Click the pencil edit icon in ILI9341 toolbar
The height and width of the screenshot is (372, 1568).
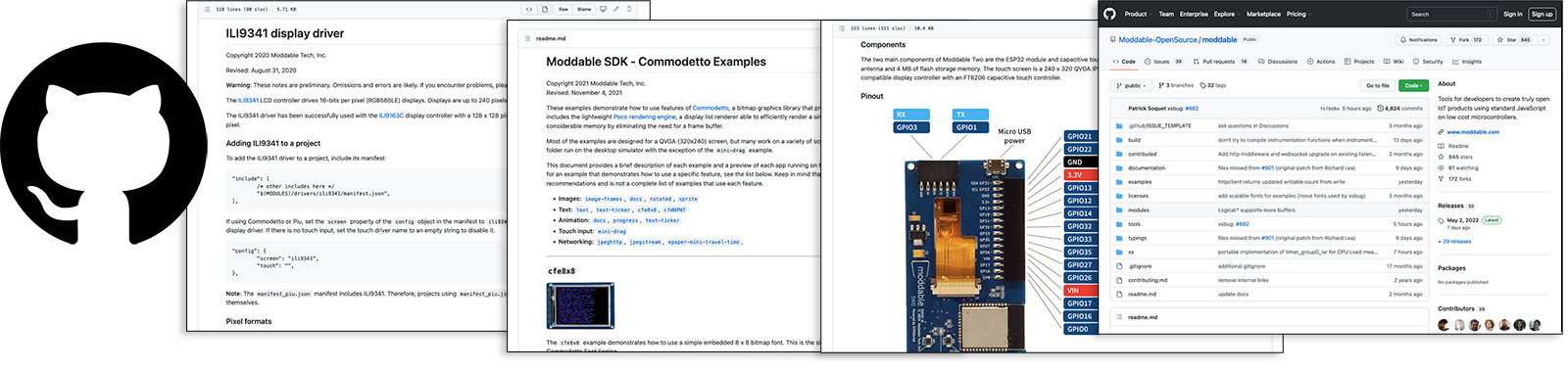point(616,9)
